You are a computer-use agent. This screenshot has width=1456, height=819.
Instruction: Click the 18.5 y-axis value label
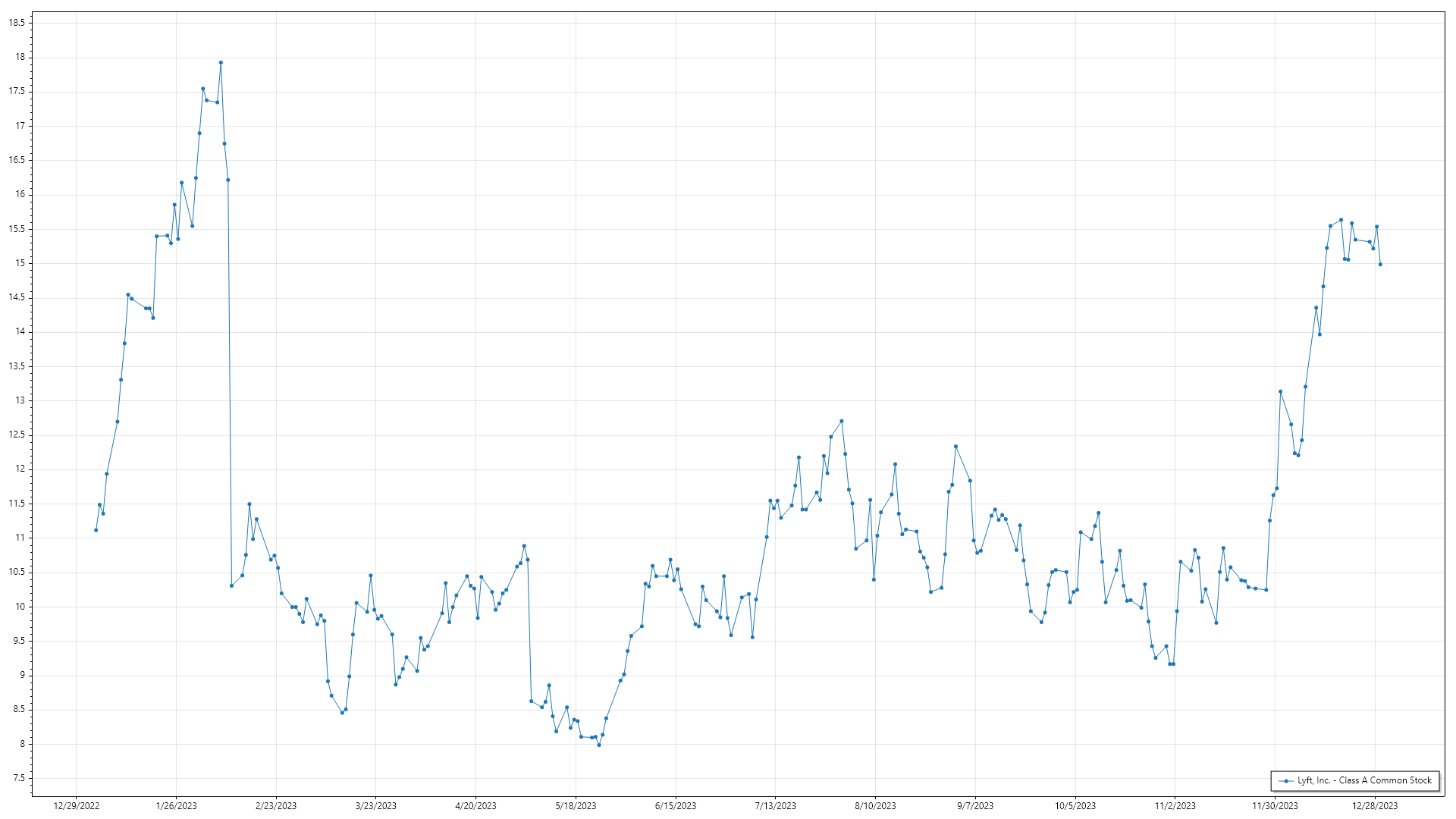pos(17,23)
